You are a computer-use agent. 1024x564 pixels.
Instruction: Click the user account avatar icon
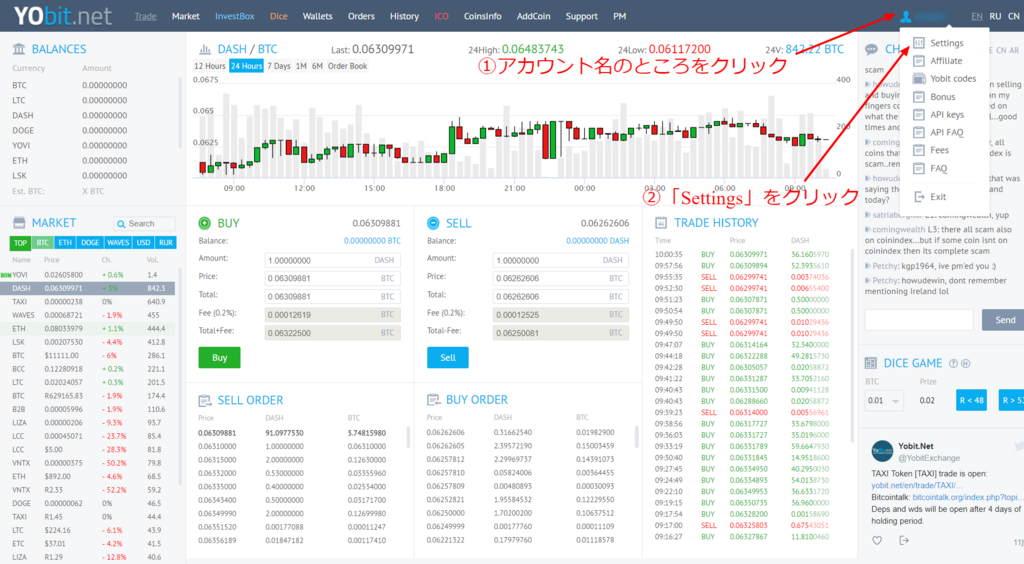(906, 17)
